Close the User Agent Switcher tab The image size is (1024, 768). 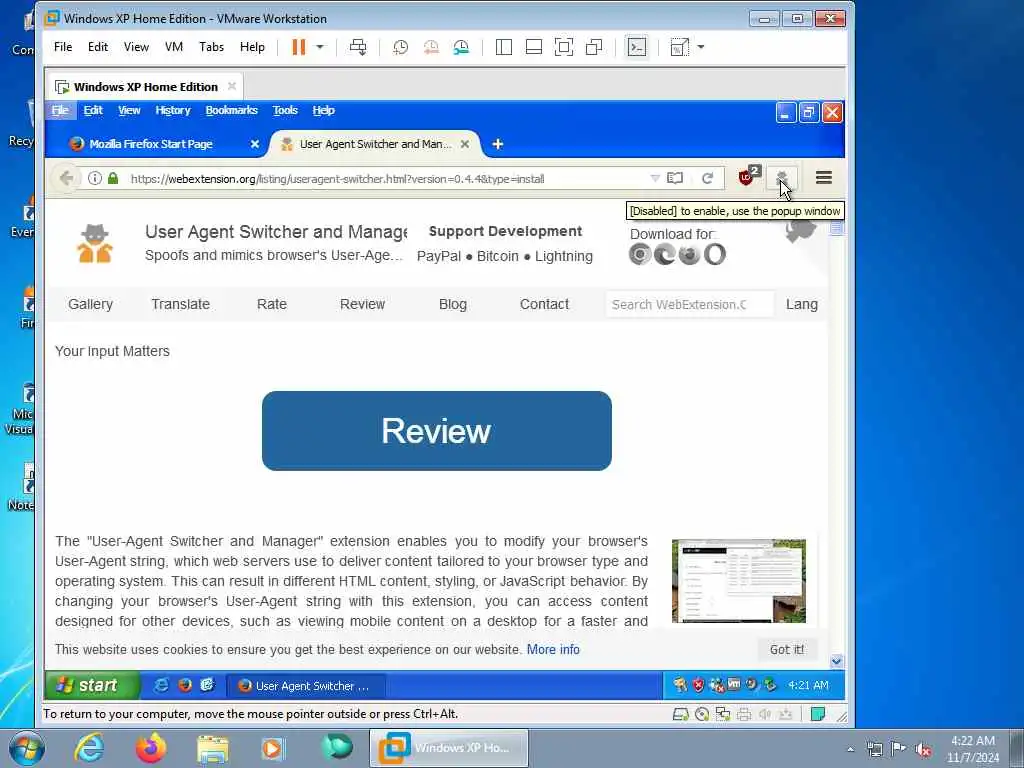coord(464,144)
